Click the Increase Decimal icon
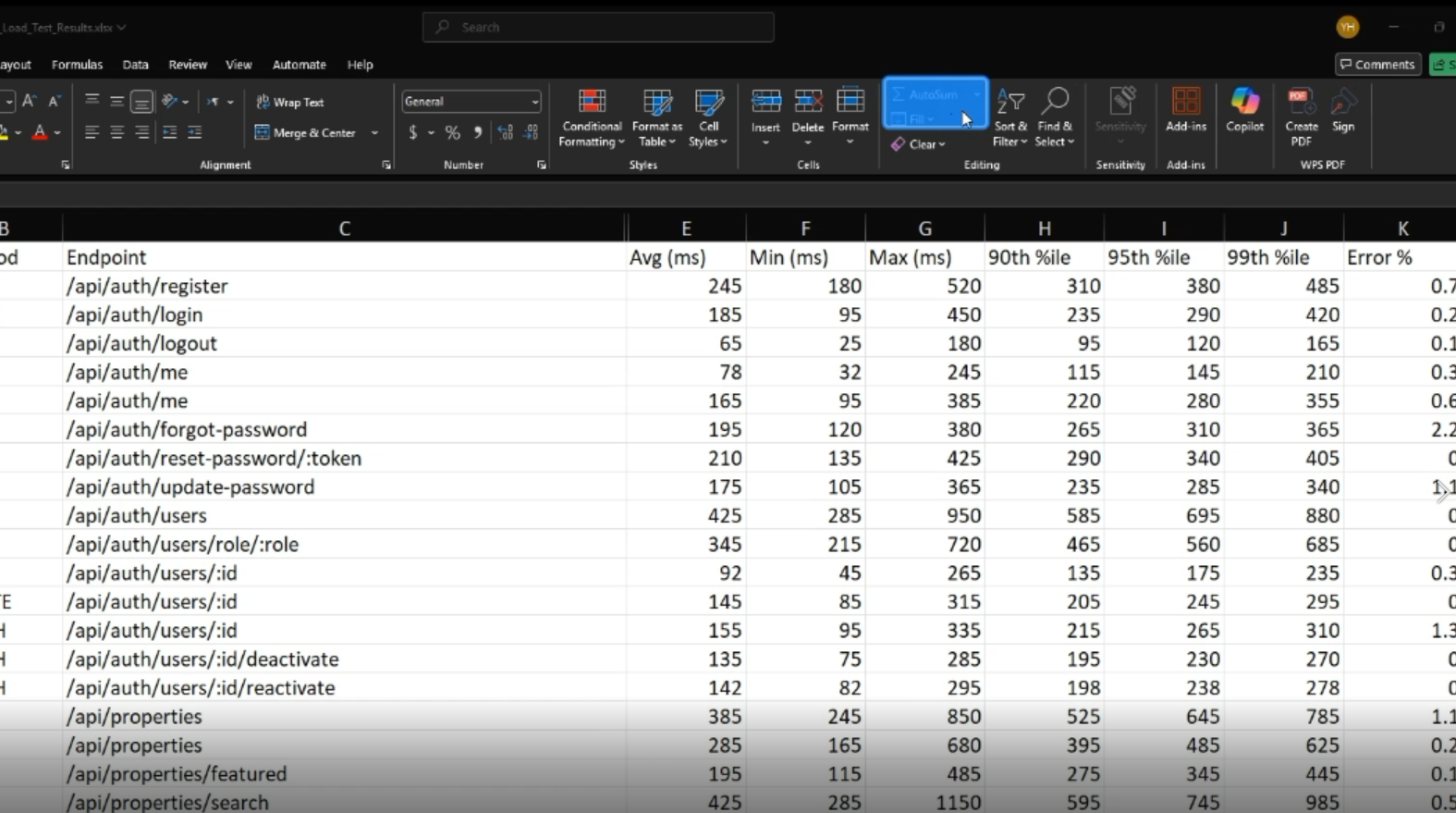Screen dimensions: 1456x813 (505, 133)
